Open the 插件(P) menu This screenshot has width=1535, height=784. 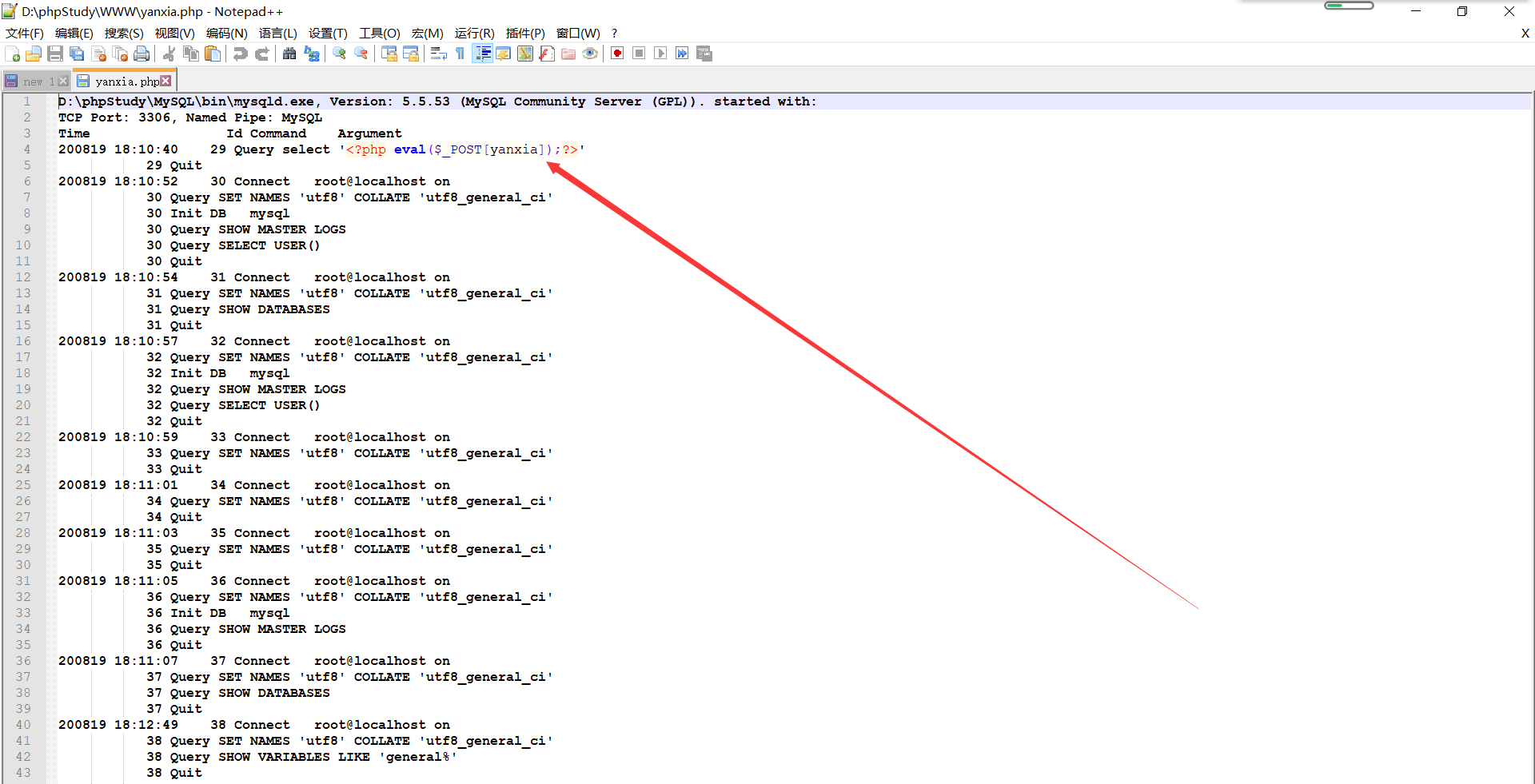click(x=525, y=33)
